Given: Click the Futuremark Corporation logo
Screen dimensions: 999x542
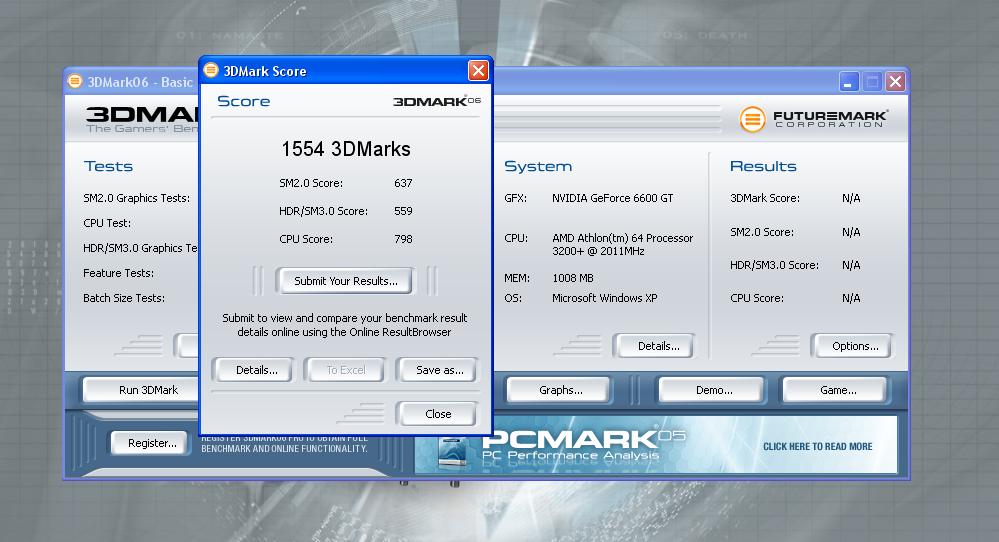Looking at the screenshot, I should [x=813, y=118].
